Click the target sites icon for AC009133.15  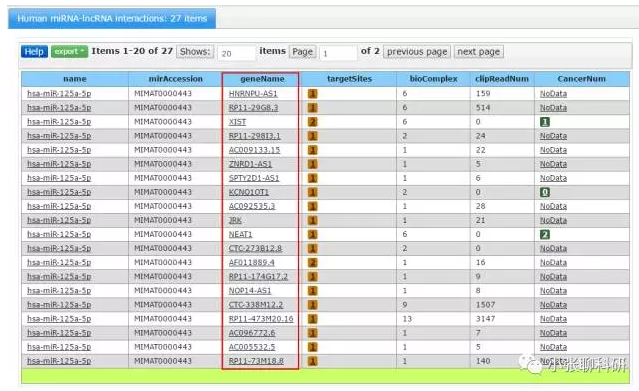(x=313, y=150)
